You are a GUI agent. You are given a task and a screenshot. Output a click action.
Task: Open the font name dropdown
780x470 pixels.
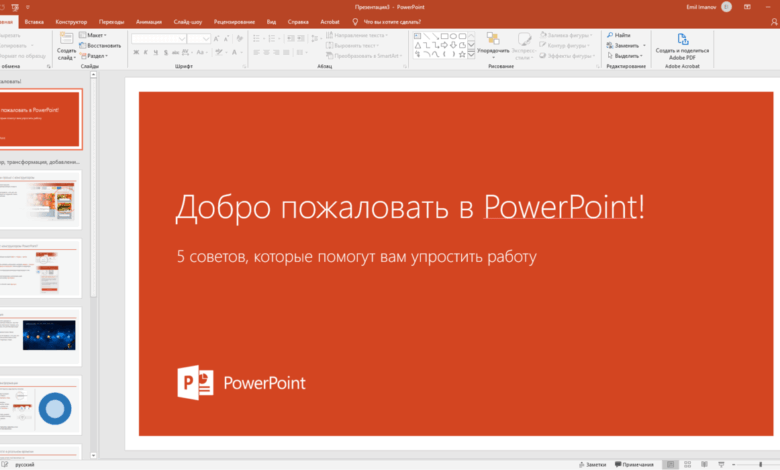click(x=180, y=39)
